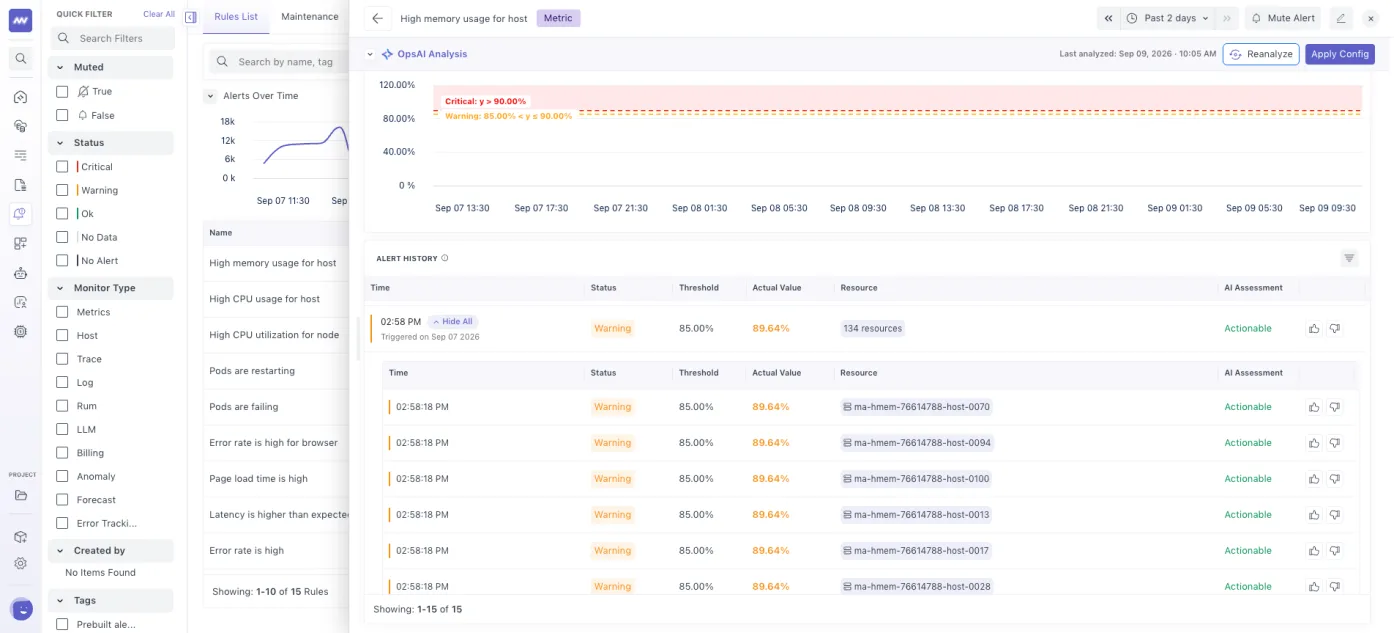Click the Middleware logo at top left
1394x633 pixels.
coord(20,20)
